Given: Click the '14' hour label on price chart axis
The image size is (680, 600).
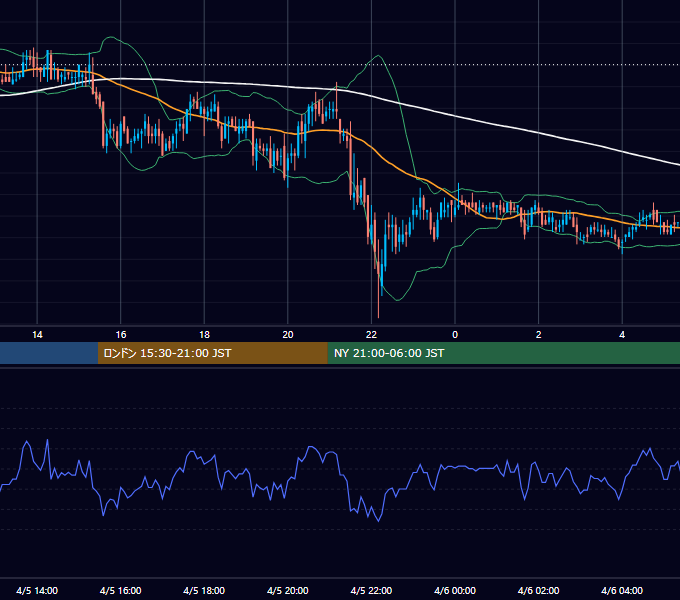Looking at the screenshot, I should 37,335.
